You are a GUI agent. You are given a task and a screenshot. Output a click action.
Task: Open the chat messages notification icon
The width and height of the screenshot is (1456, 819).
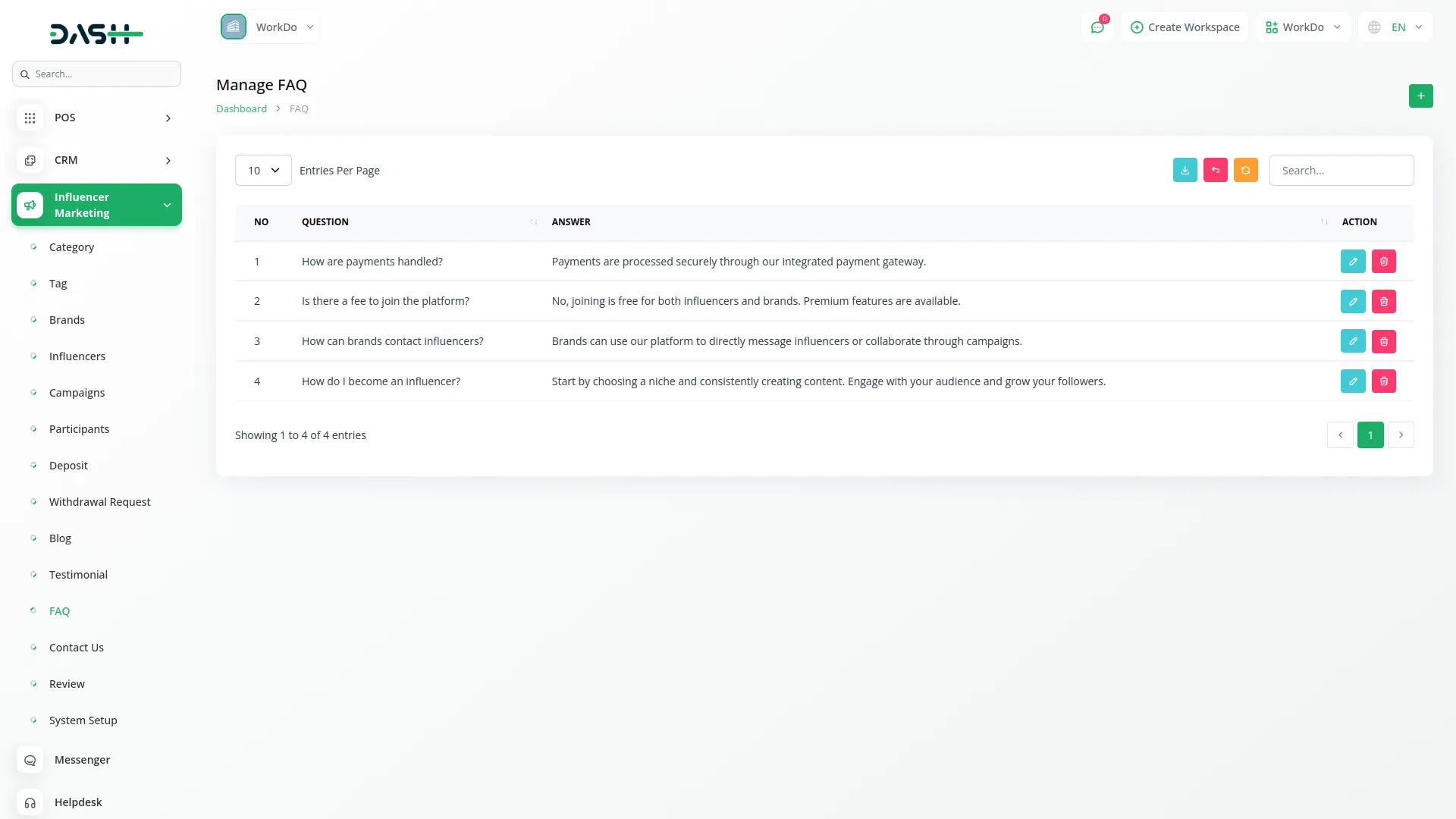[x=1097, y=27]
